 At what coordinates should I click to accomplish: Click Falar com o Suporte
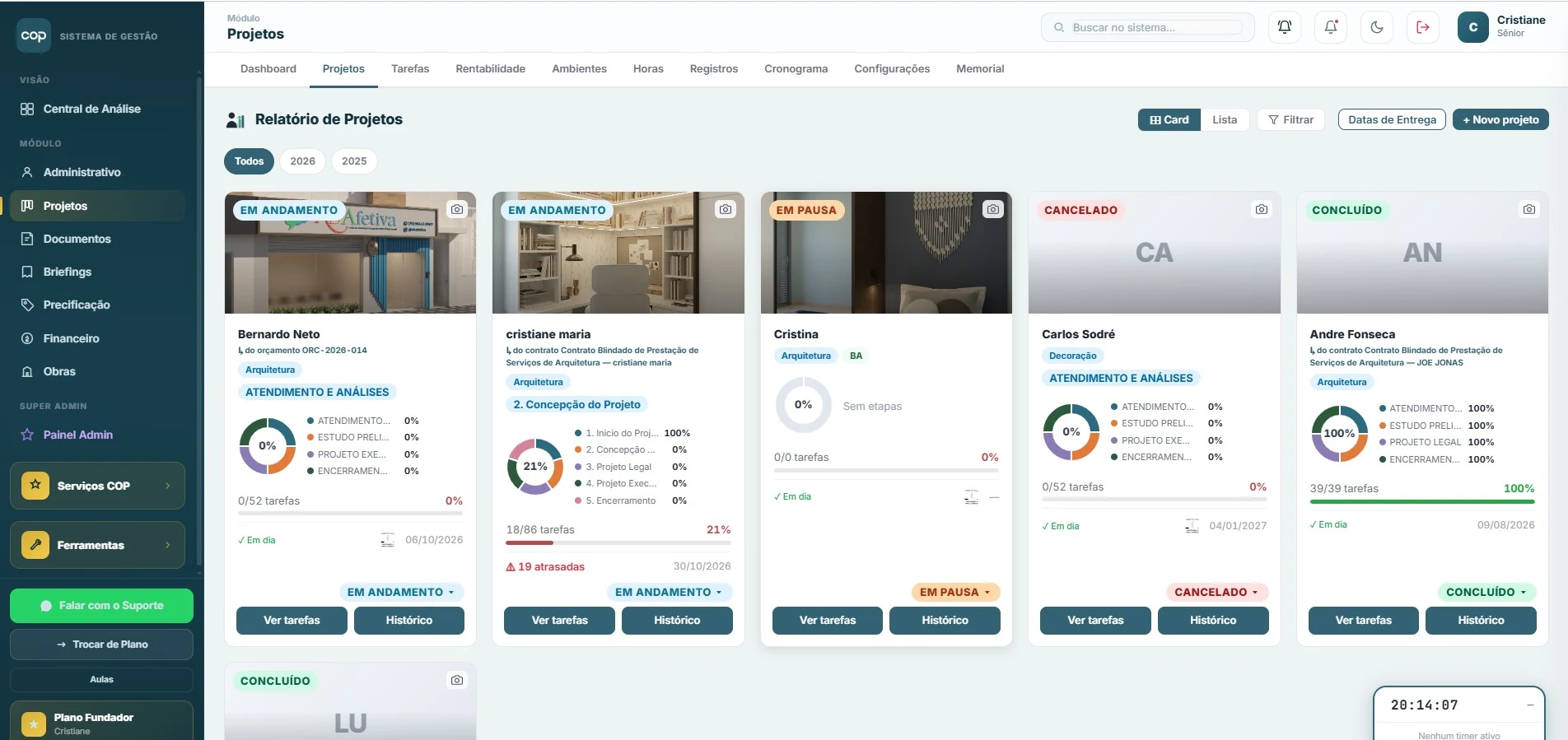coord(101,606)
